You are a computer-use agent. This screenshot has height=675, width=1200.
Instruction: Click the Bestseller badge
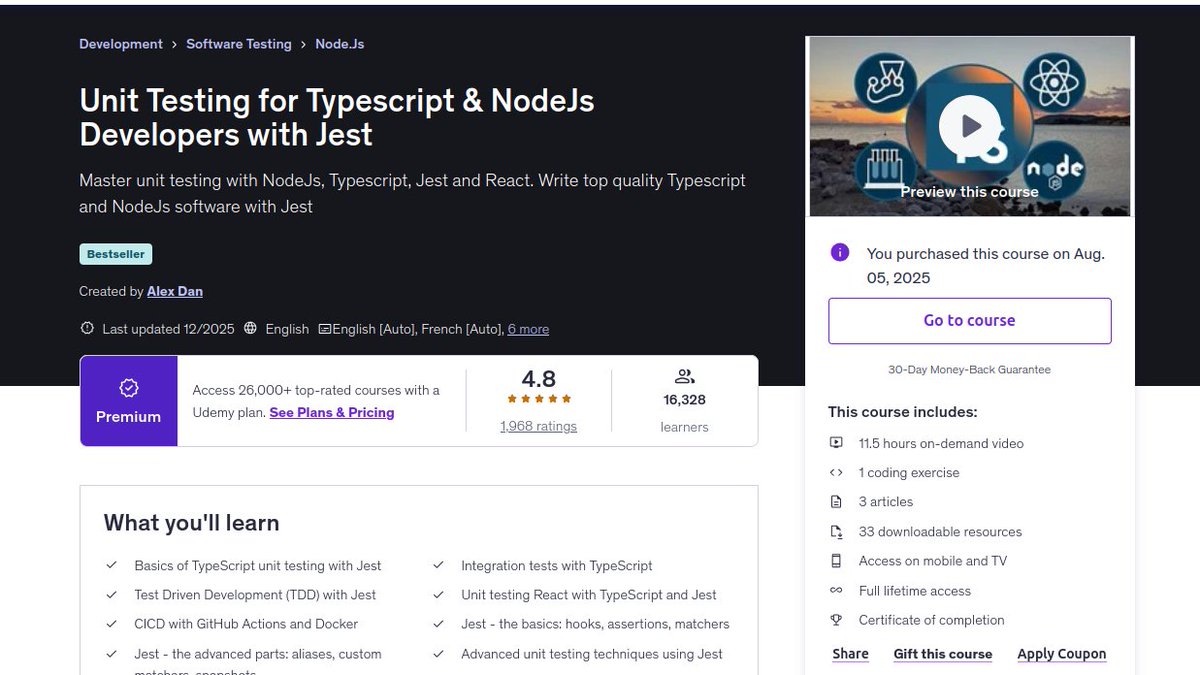(x=116, y=254)
